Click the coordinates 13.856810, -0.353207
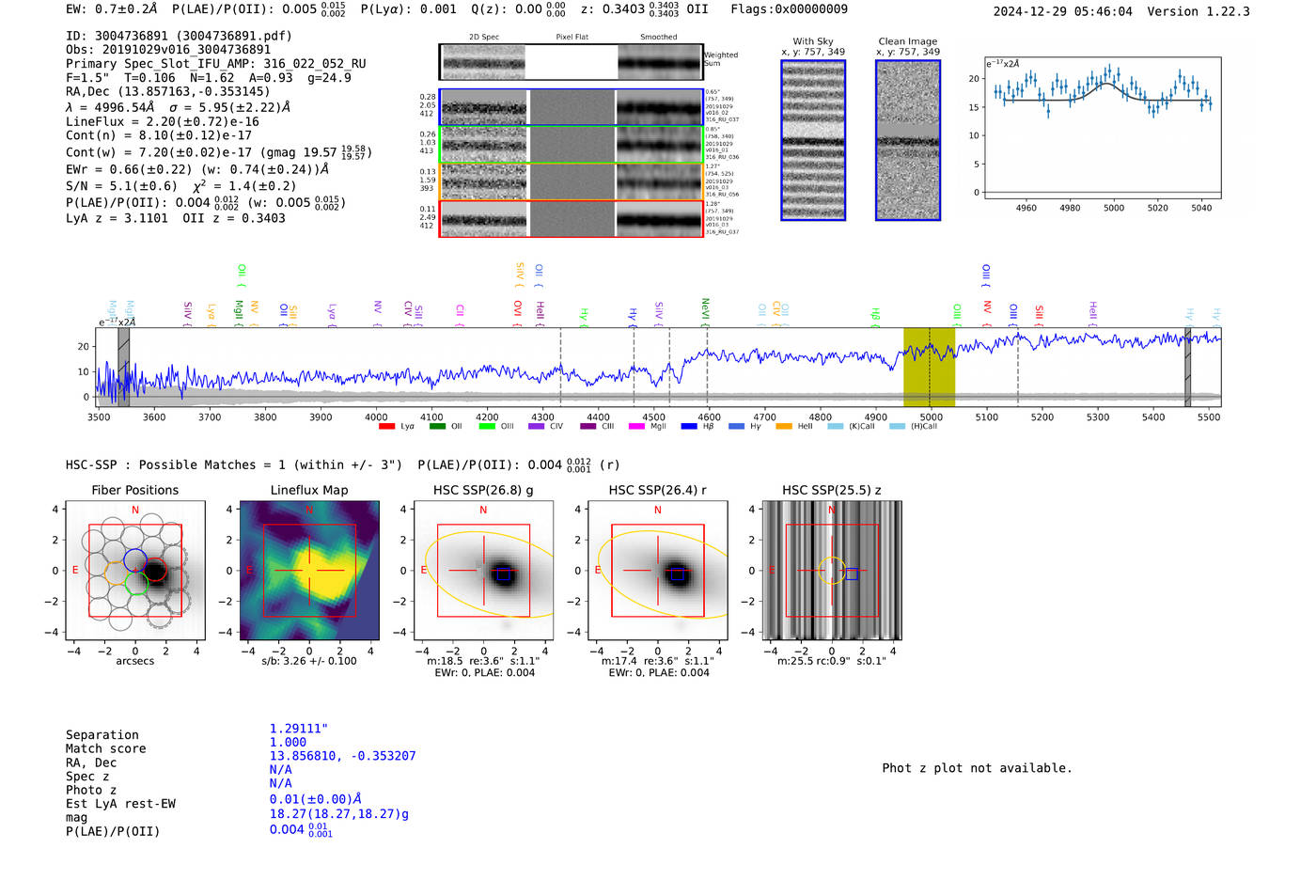1316x896 pixels. pos(342,756)
